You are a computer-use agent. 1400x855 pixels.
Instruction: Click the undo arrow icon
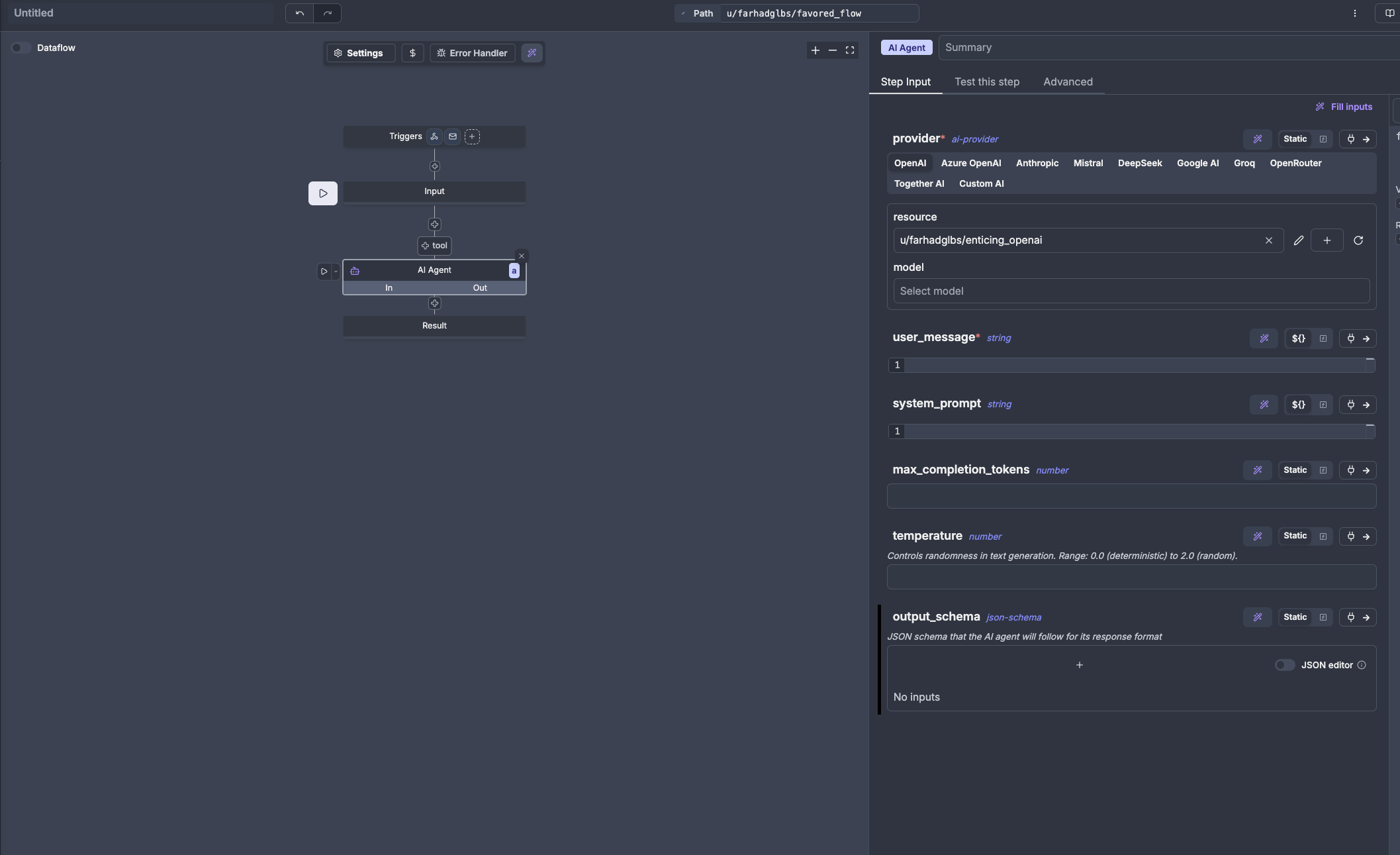coord(300,13)
